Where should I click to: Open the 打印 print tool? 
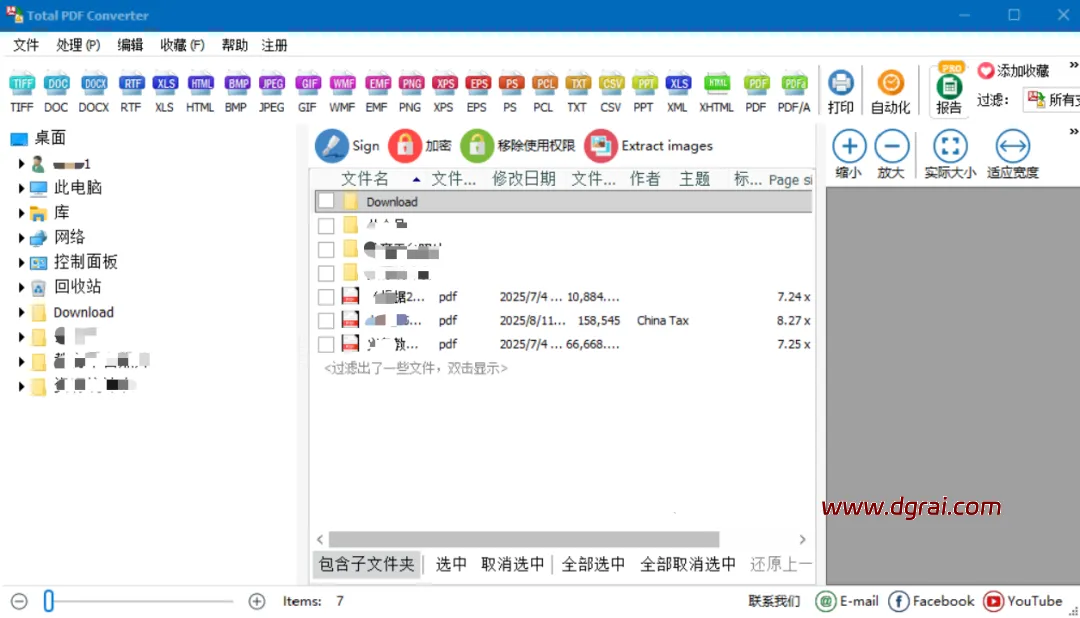tap(840, 92)
